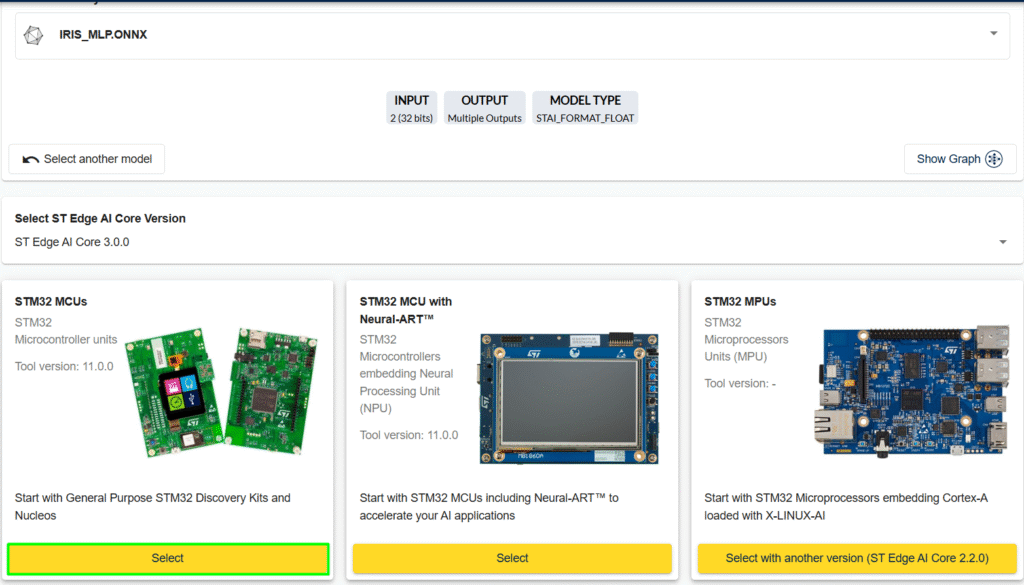Click the blue STM32 MPU board image
The width and height of the screenshot is (1024, 585).
[x=913, y=390]
